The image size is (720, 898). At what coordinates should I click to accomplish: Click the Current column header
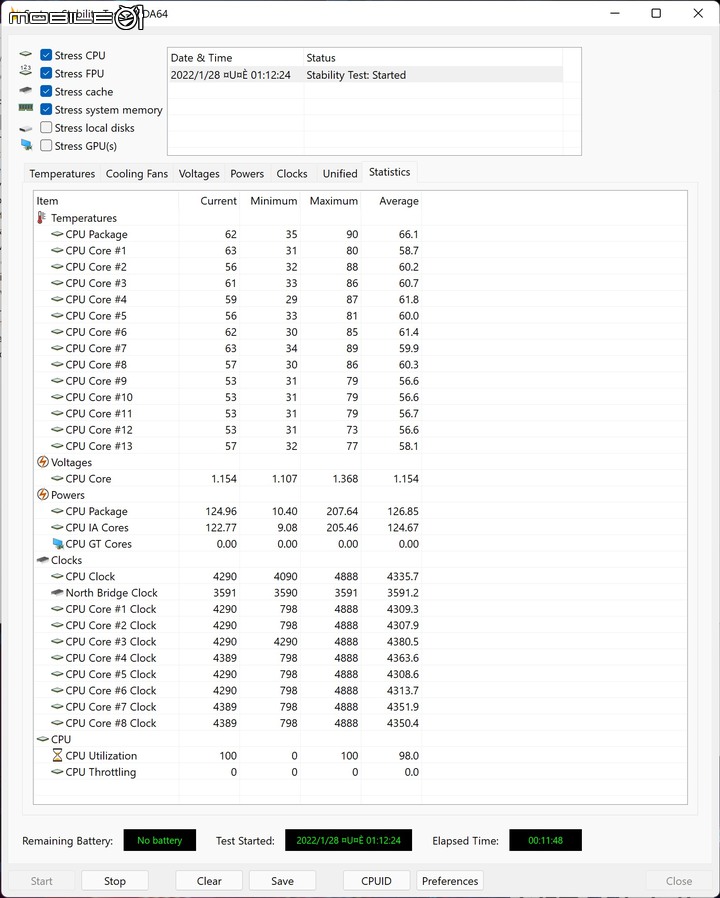(x=209, y=200)
